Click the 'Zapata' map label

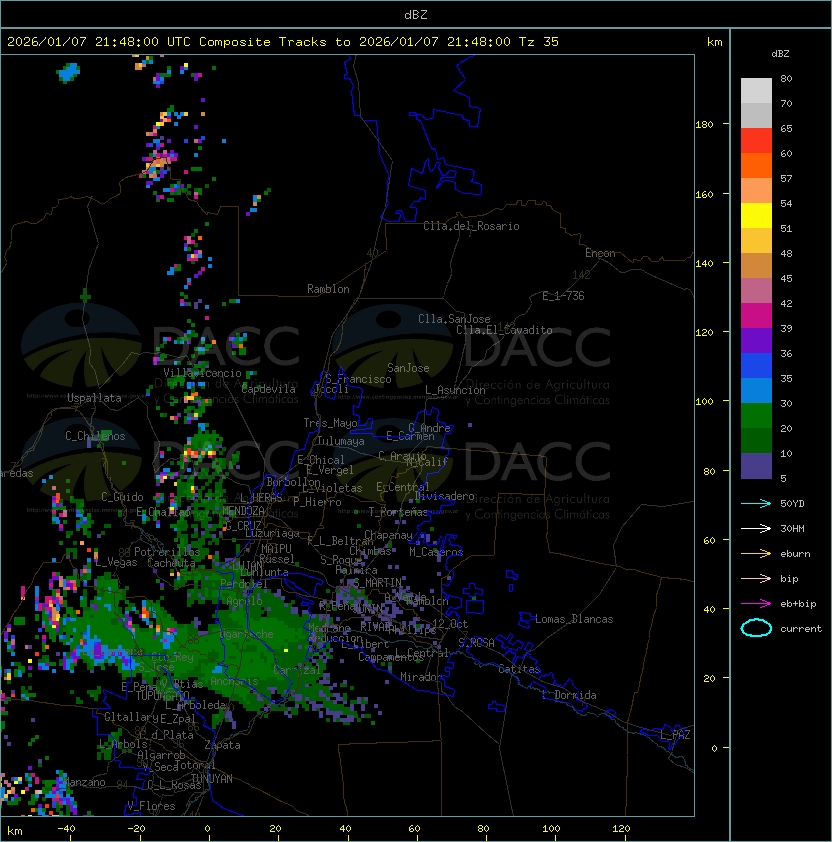point(222,745)
